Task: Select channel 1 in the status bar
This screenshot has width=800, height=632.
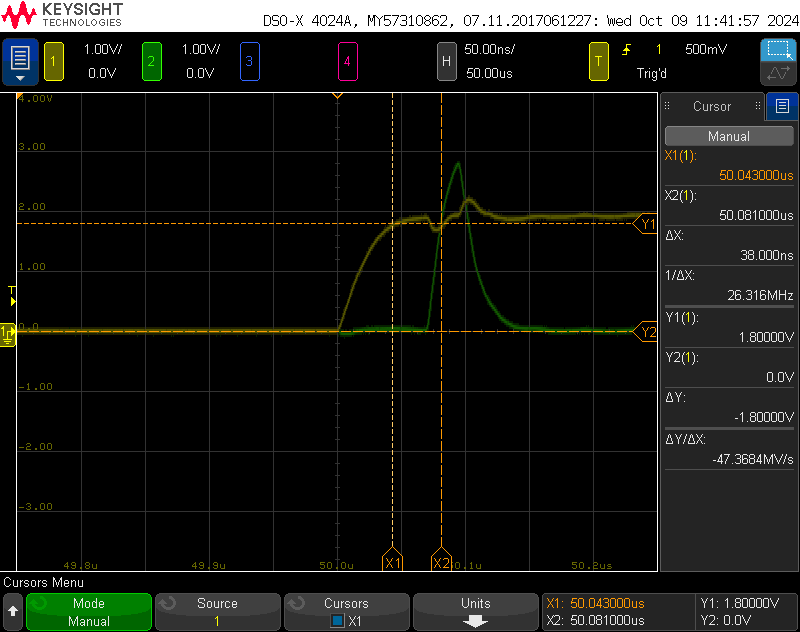Action: pyautogui.click(x=53, y=61)
